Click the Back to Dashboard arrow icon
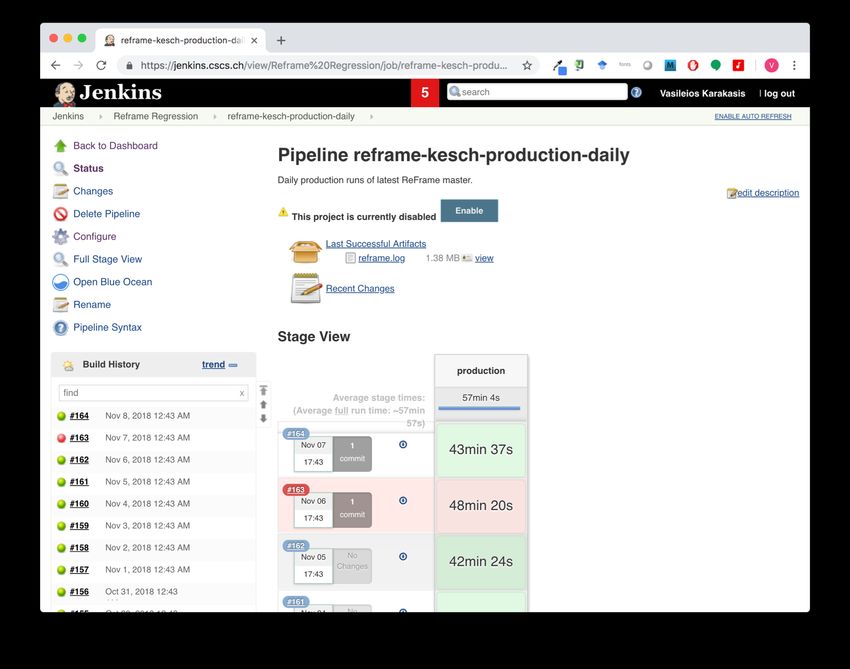 coord(60,146)
